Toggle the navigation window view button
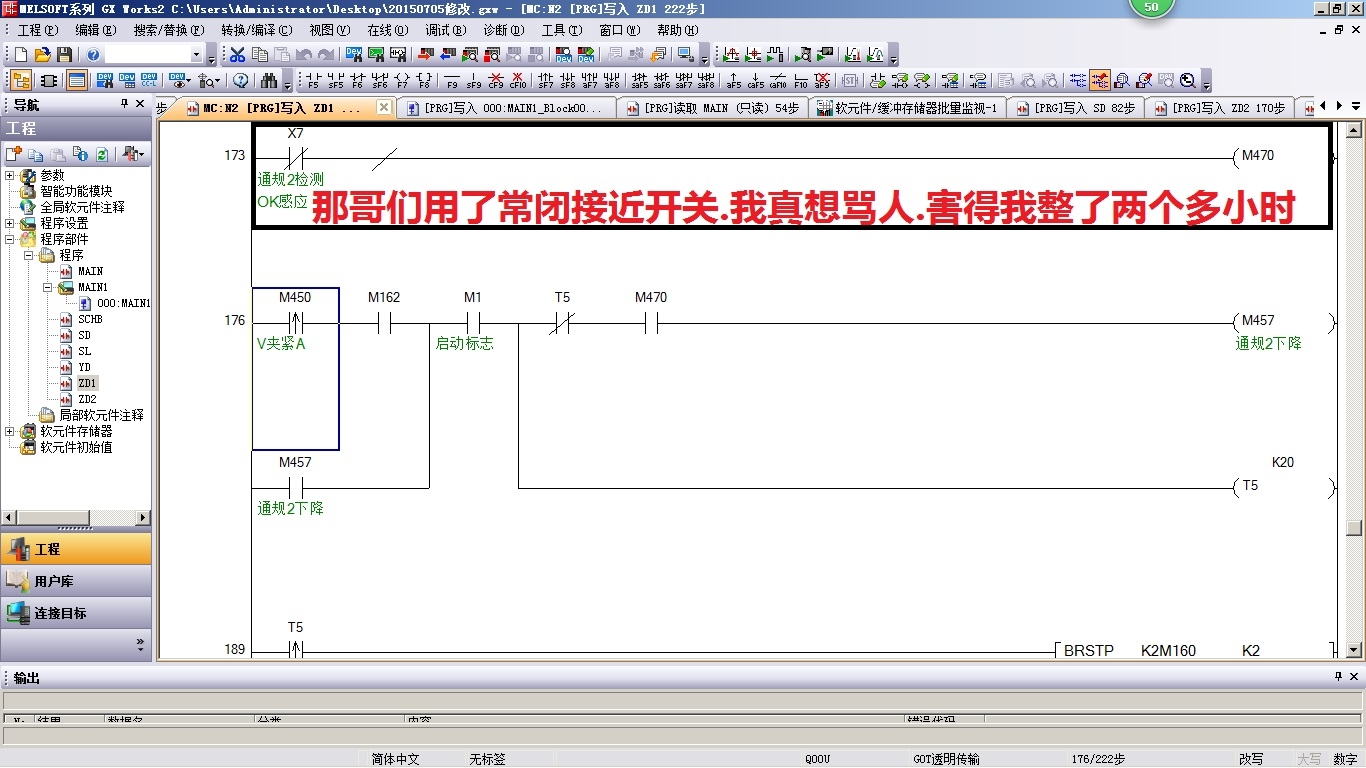 click(20, 81)
